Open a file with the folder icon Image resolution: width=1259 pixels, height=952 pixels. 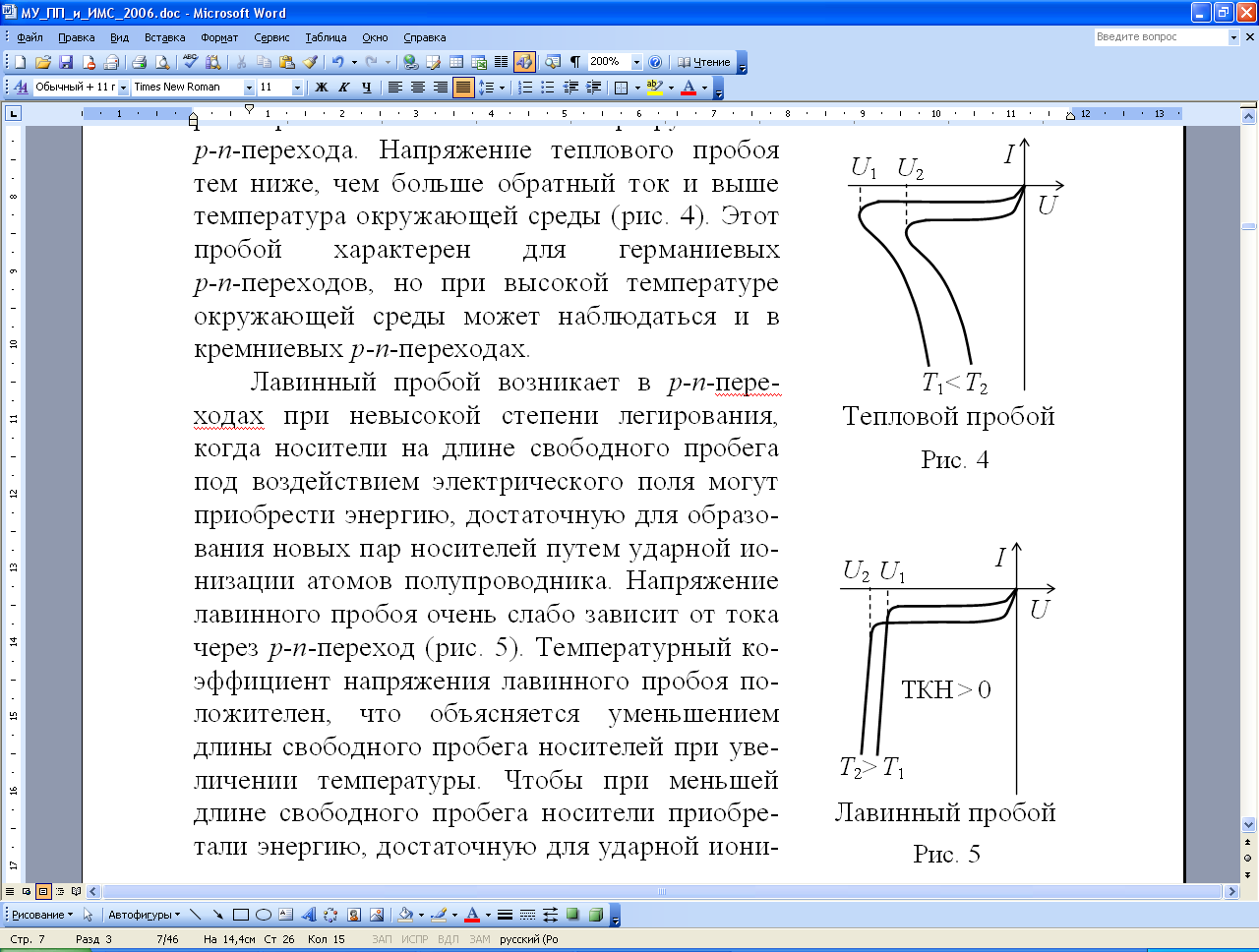click(42, 62)
